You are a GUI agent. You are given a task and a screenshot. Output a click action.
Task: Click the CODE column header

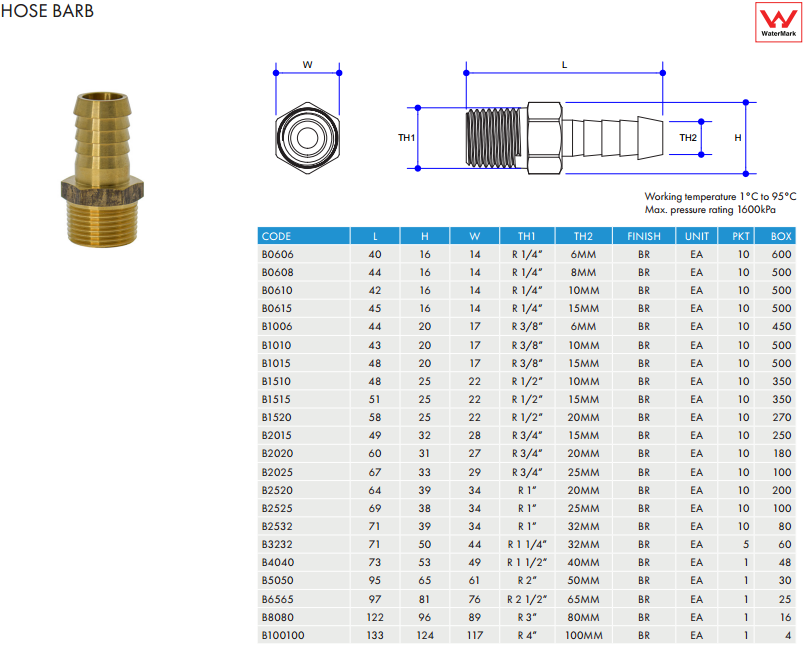[x=276, y=237]
